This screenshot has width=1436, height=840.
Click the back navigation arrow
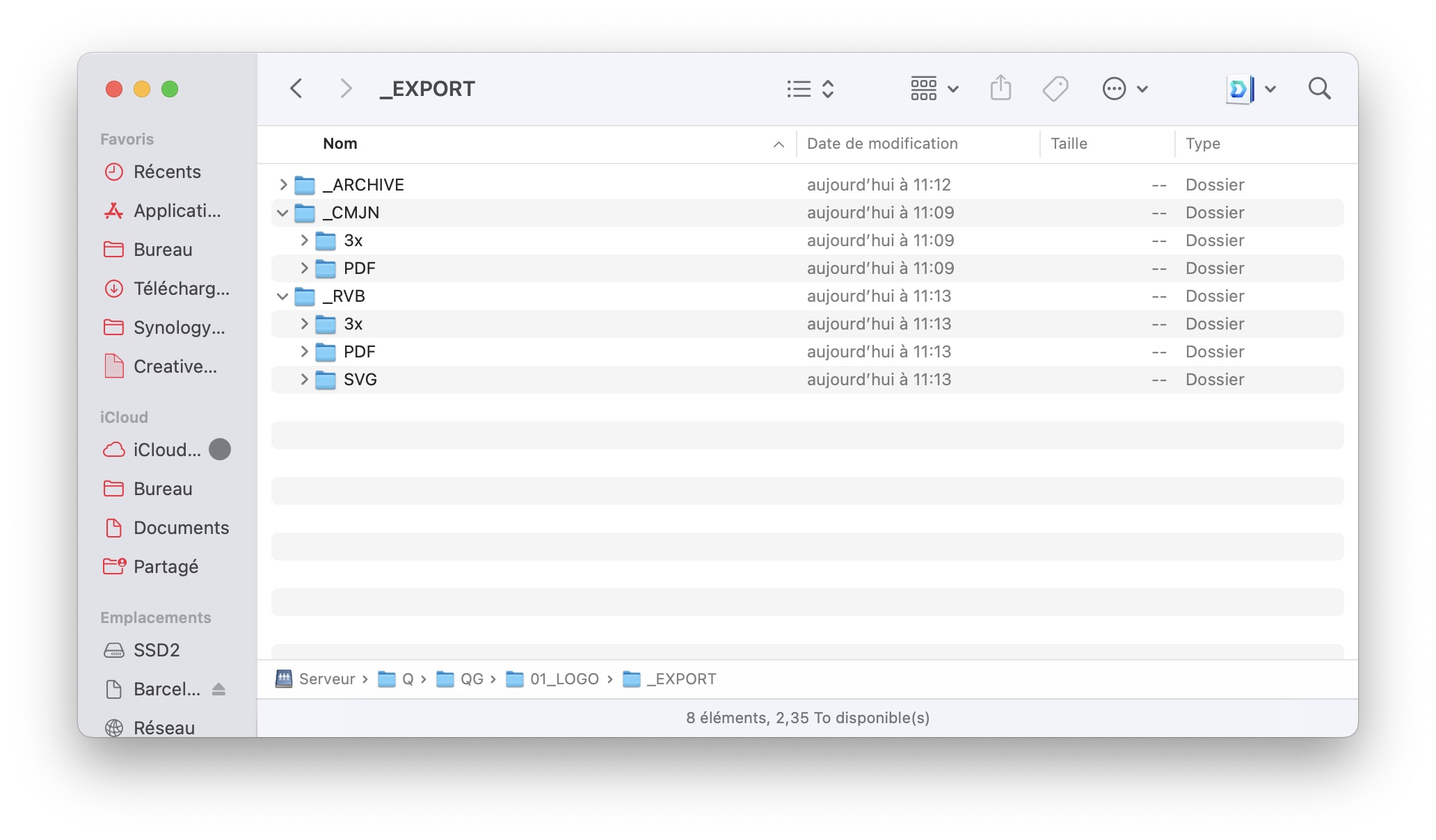296,88
